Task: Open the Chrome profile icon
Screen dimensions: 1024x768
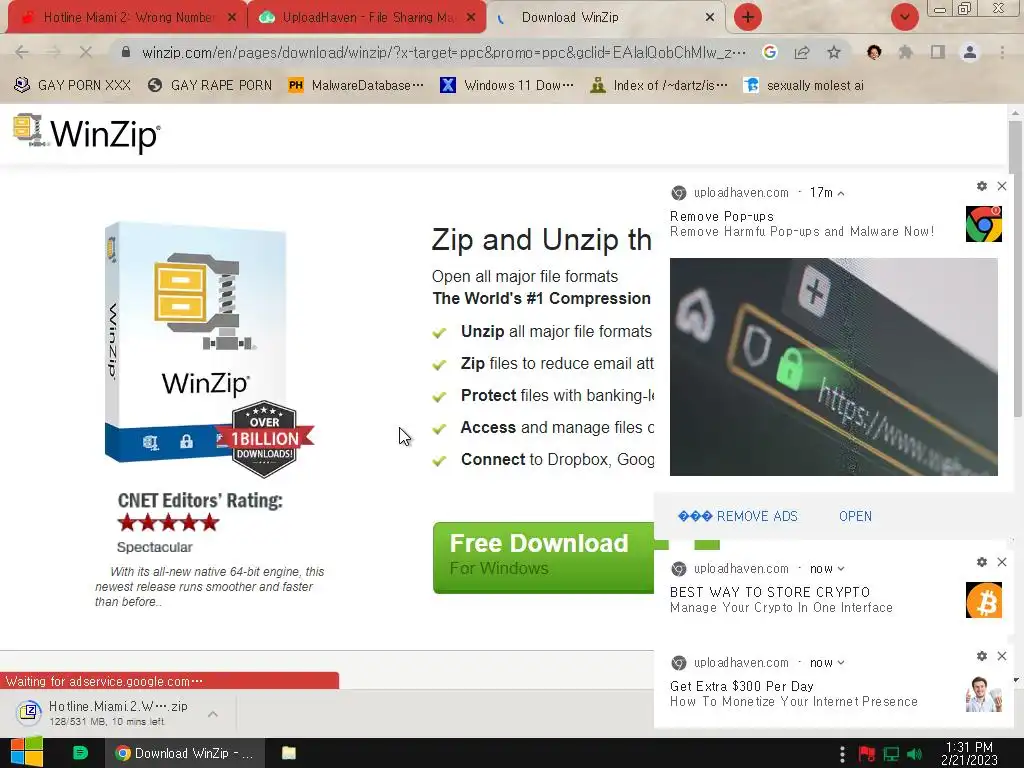Action: pyautogui.click(x=970, y=52)
